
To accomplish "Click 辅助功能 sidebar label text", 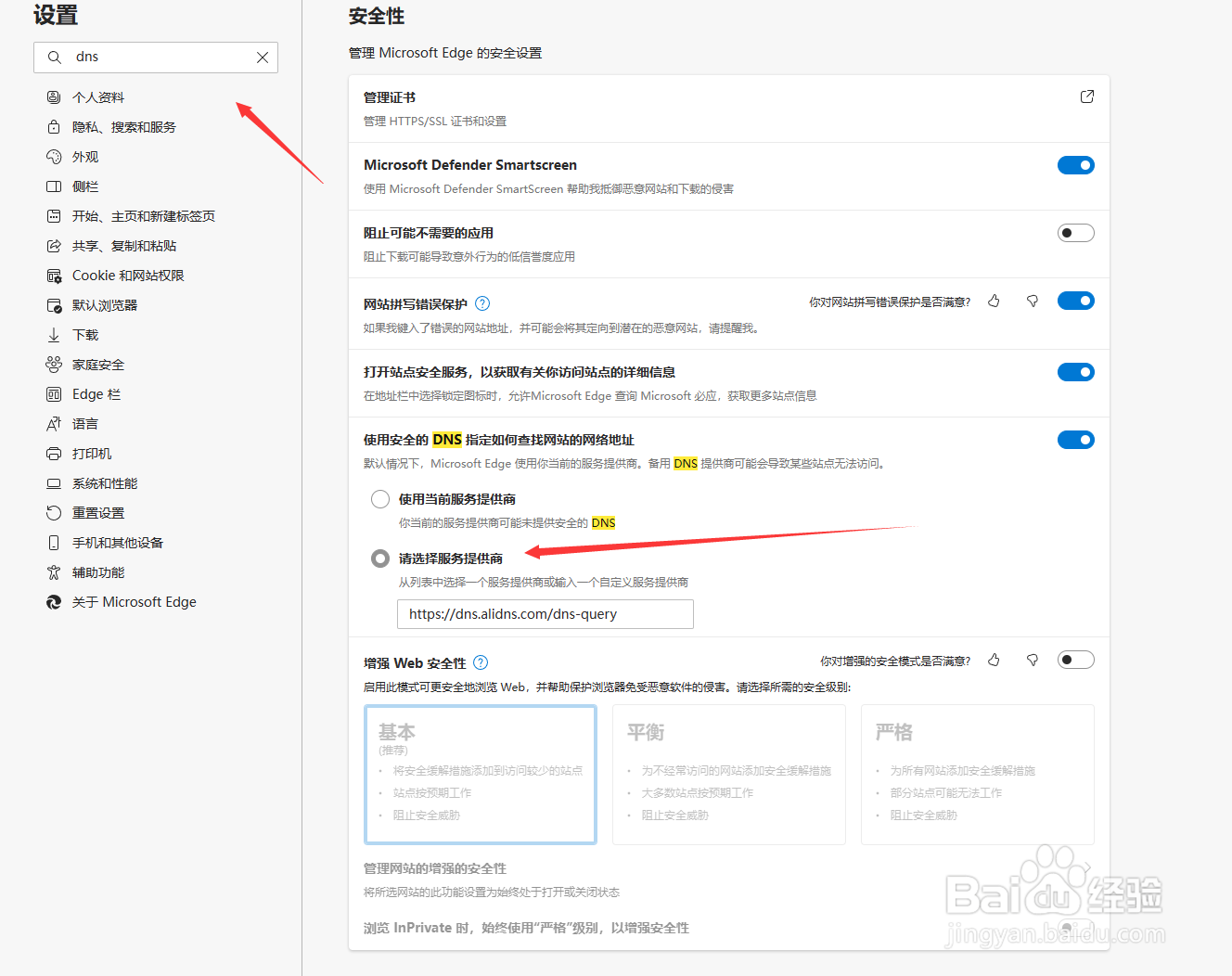I will tap(98, 572).
